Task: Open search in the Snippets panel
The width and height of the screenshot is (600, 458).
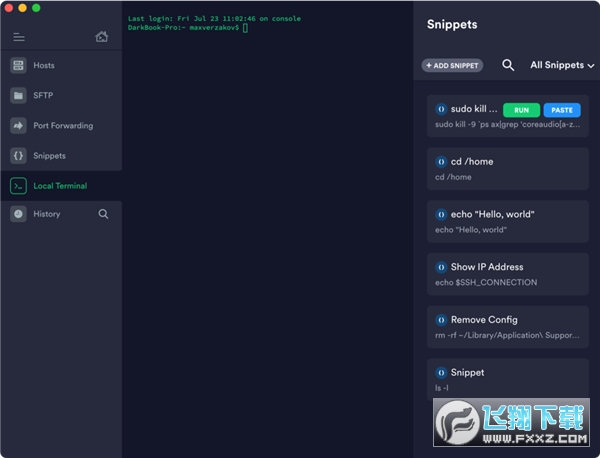Action: pos(508,65)
